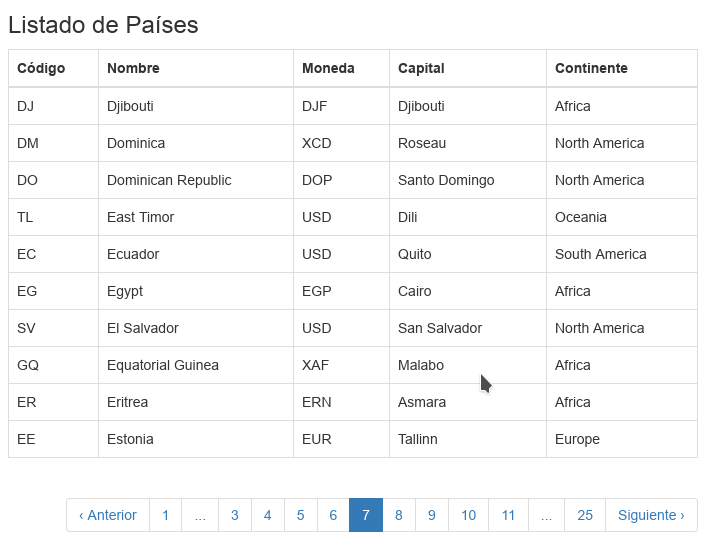Click the Estonia country name

point(130,439)
